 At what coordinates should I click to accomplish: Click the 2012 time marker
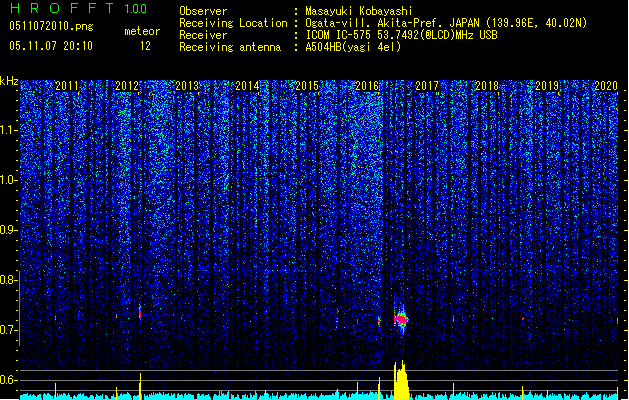[x=127, y=86]
